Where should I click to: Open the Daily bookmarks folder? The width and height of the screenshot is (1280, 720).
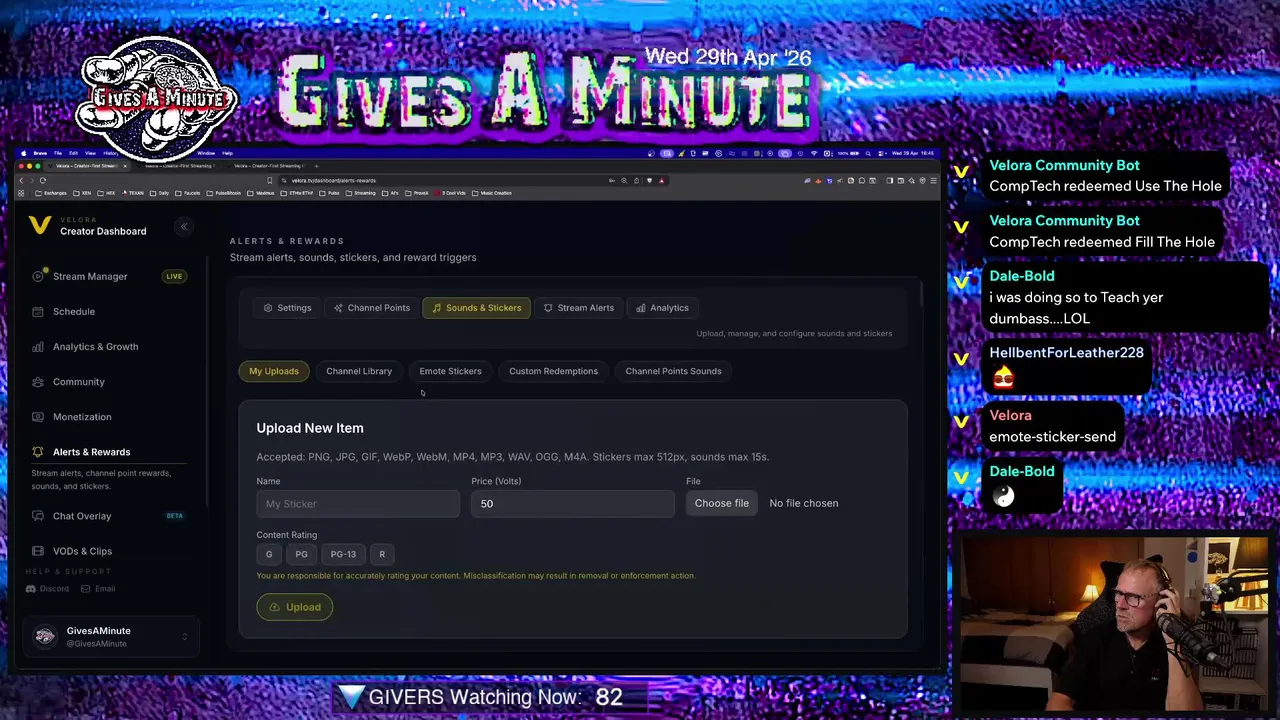coord(159,193)
